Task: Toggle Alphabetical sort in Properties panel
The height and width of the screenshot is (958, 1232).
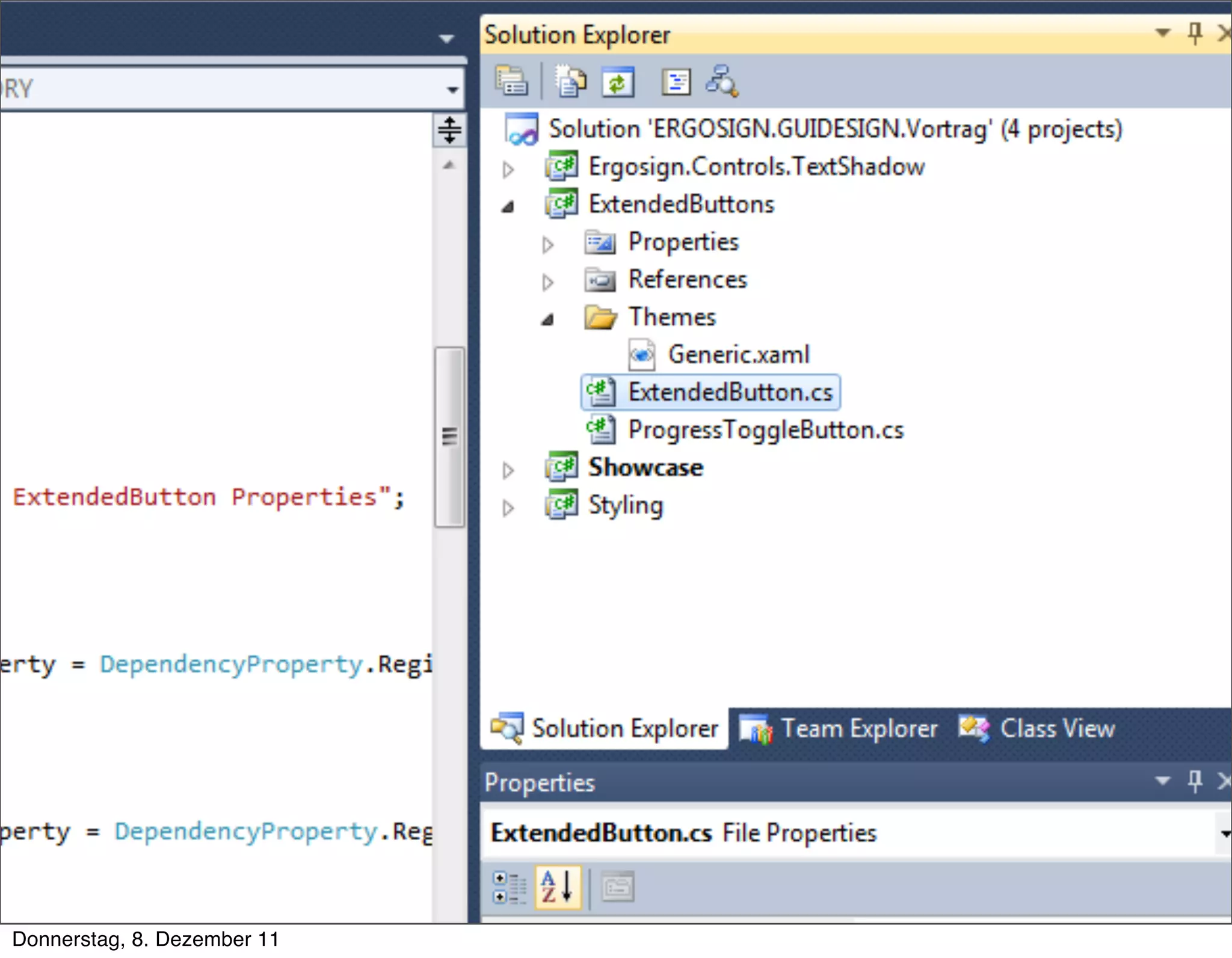Action: [x=558, y=887]
